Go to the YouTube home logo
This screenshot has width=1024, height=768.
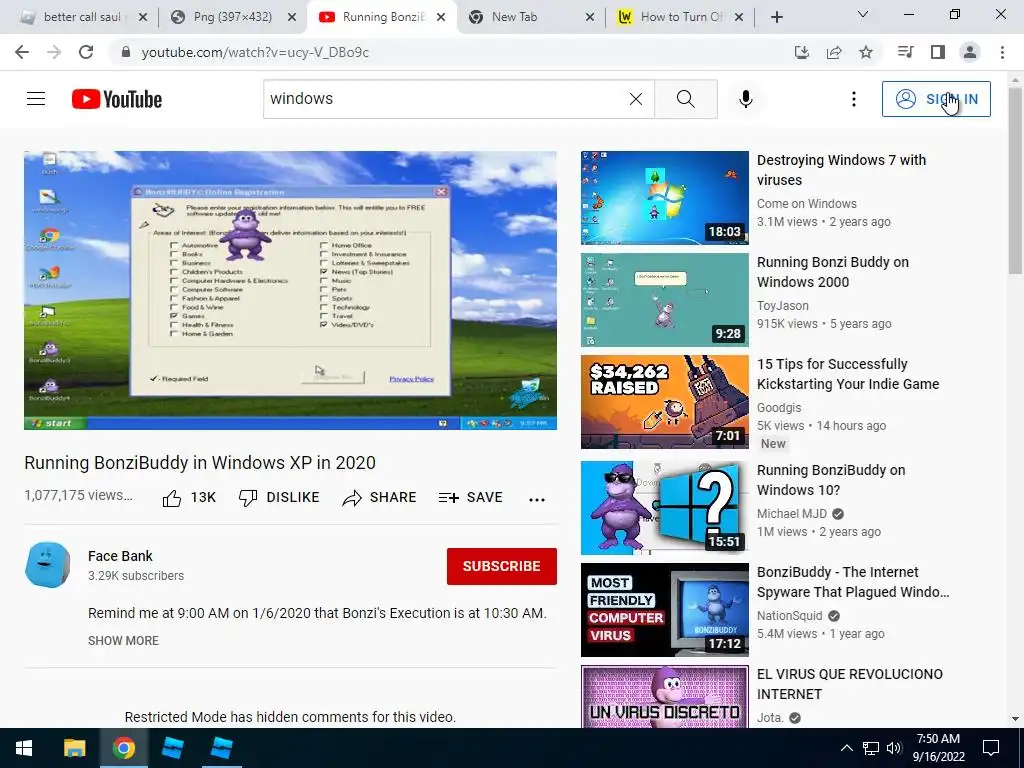(x=117, y=99)
